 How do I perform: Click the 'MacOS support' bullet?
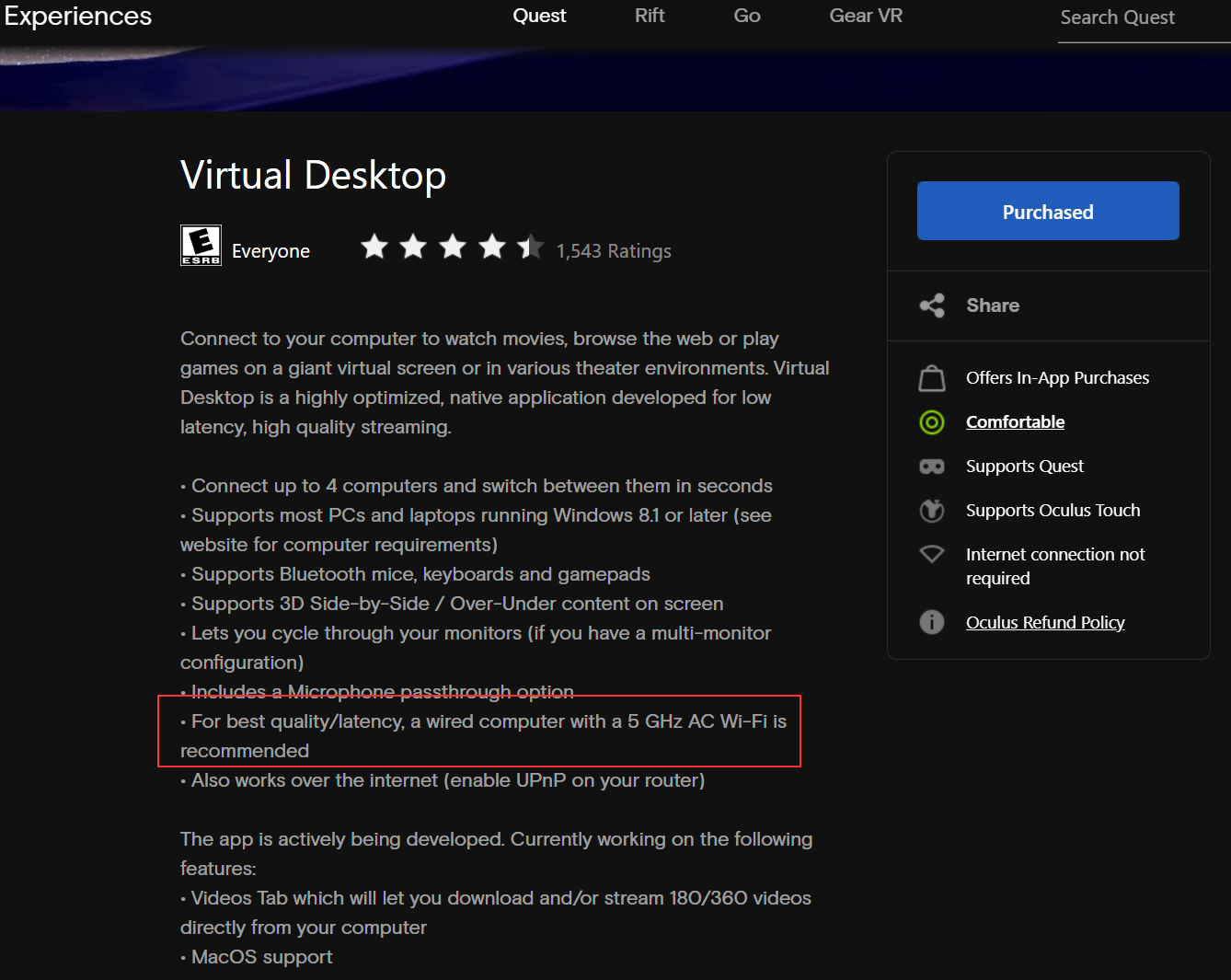[257, 957]
